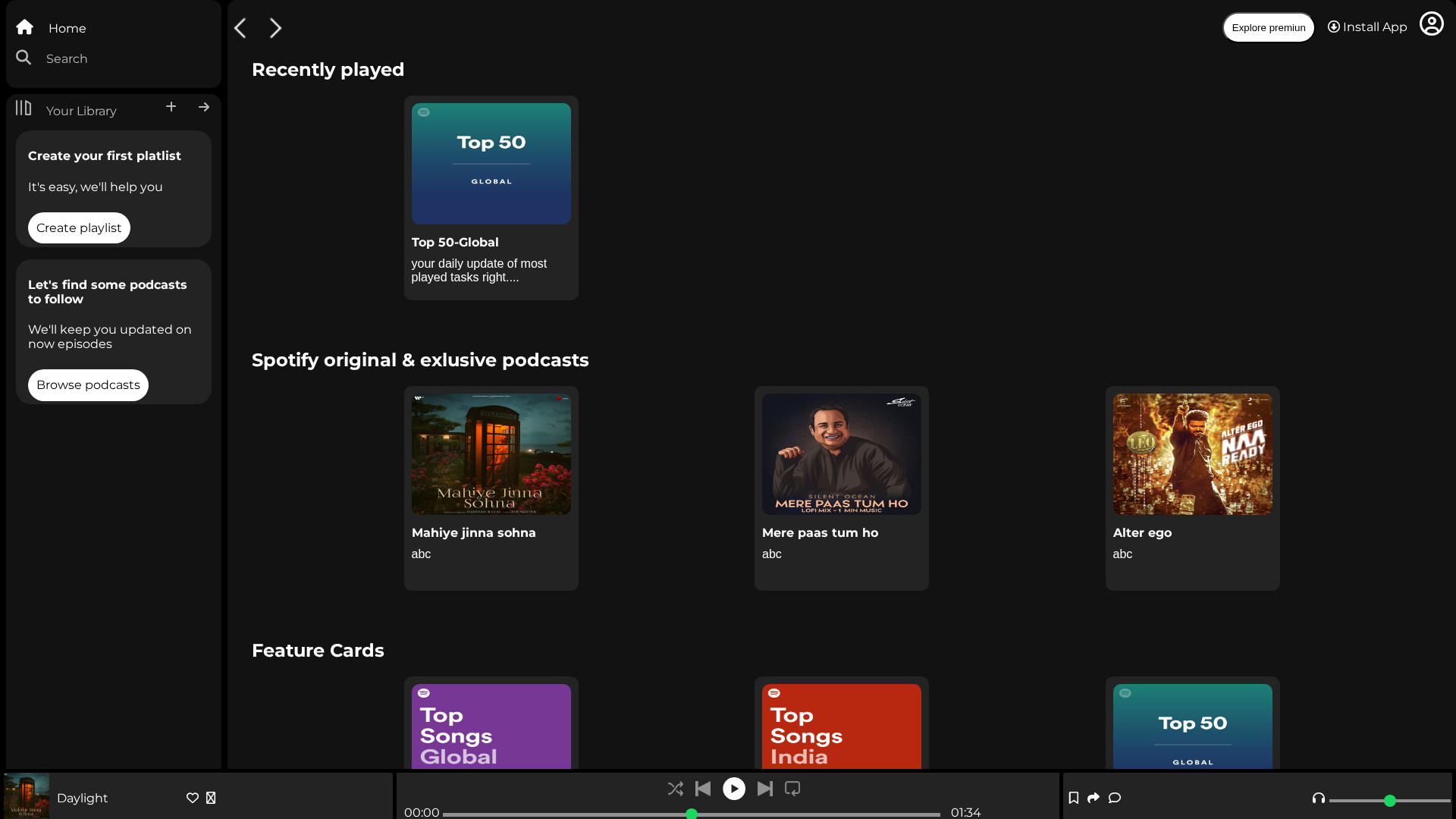
Task: Open the user profile icon
Action: point(1431,24)
